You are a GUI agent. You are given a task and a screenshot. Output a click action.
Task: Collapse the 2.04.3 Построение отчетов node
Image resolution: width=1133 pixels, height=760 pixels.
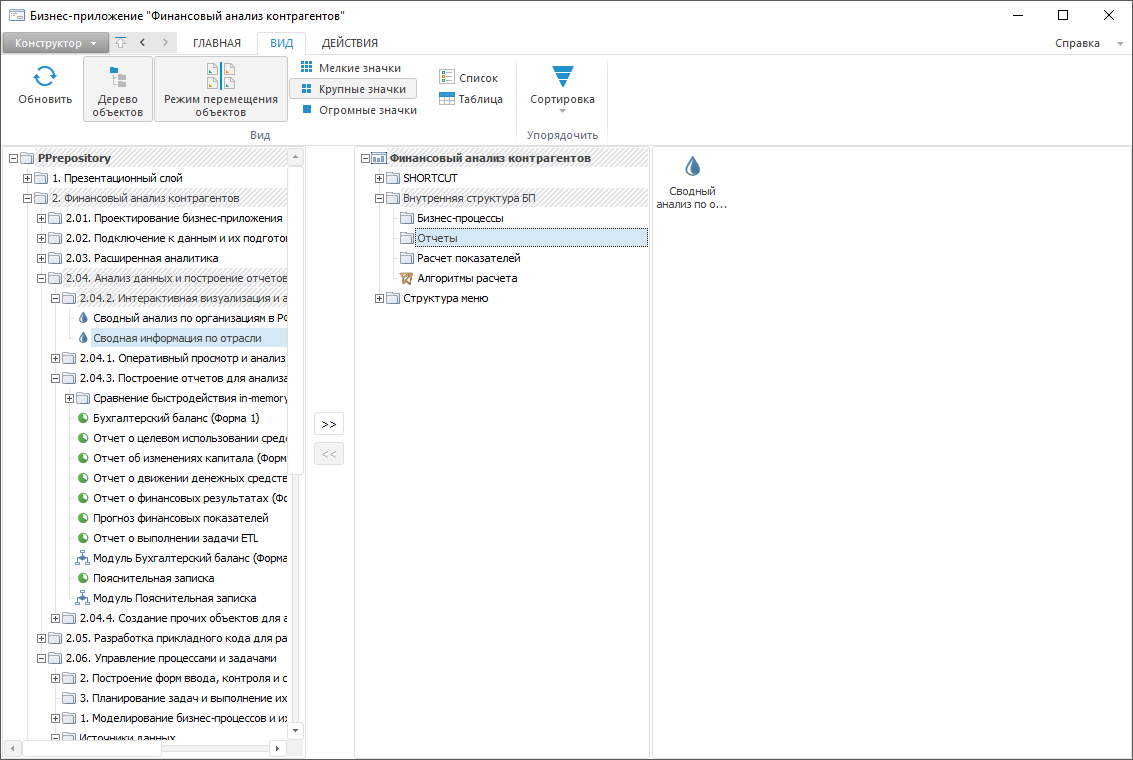[x=56, y=378]
